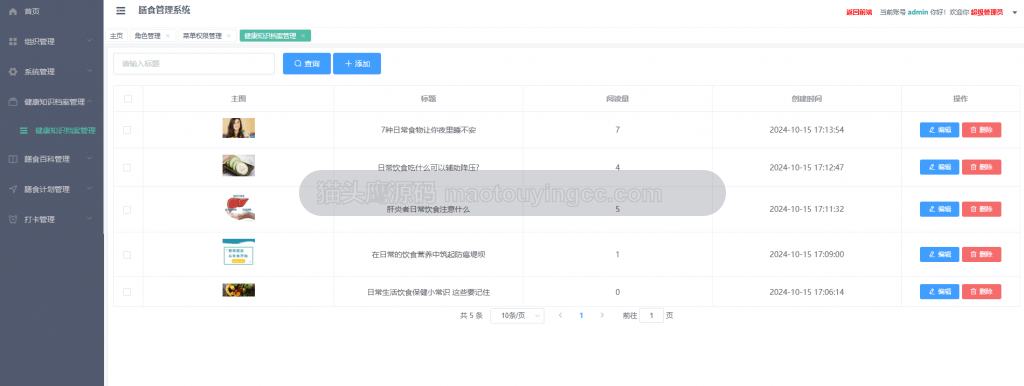This screenshot has height=386, width=1024.
Task: Open the teal poster thumbnail in the fourth row
Action: [238, 252]
